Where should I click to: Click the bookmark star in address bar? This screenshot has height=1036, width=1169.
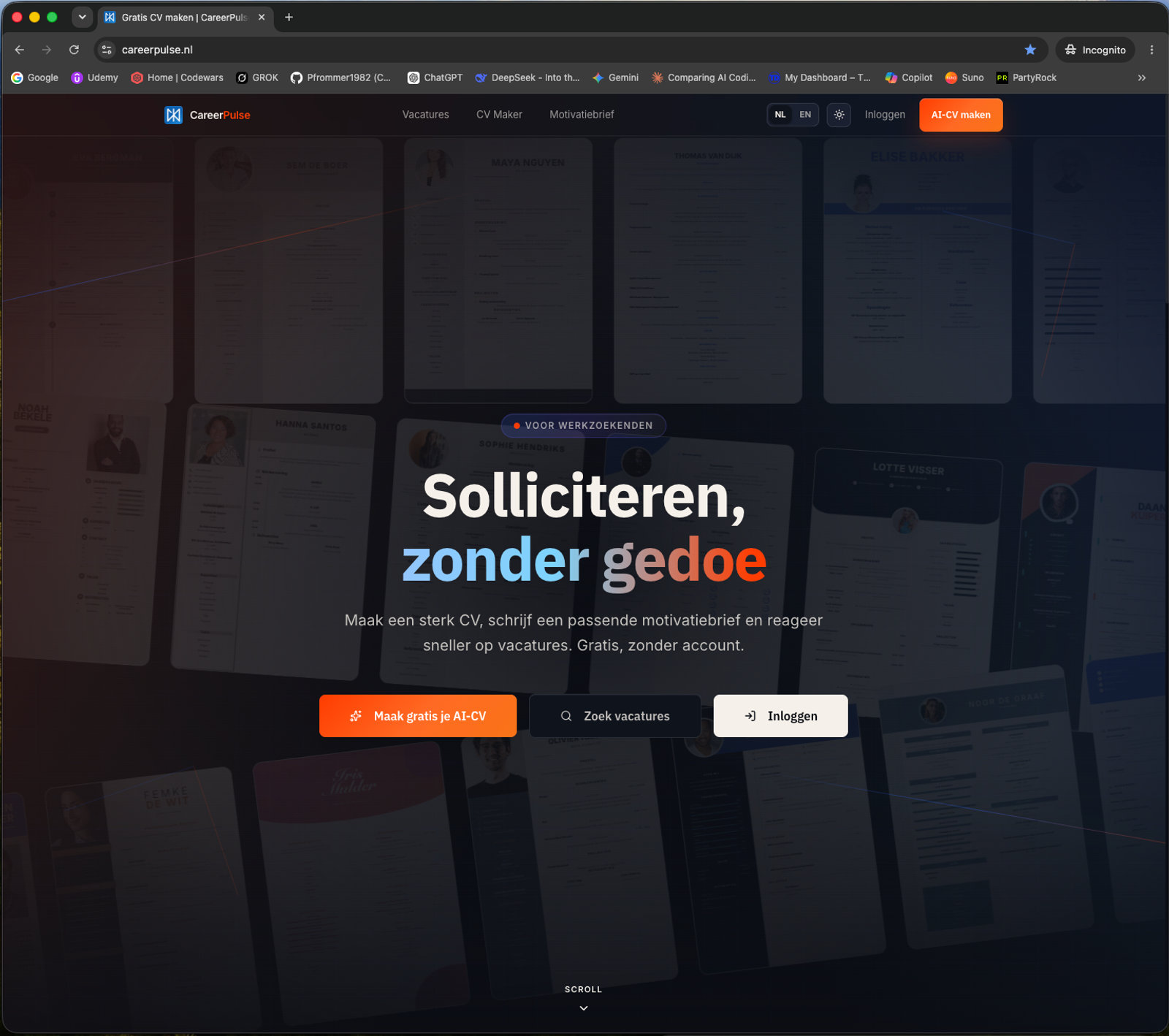[1030, 50]
